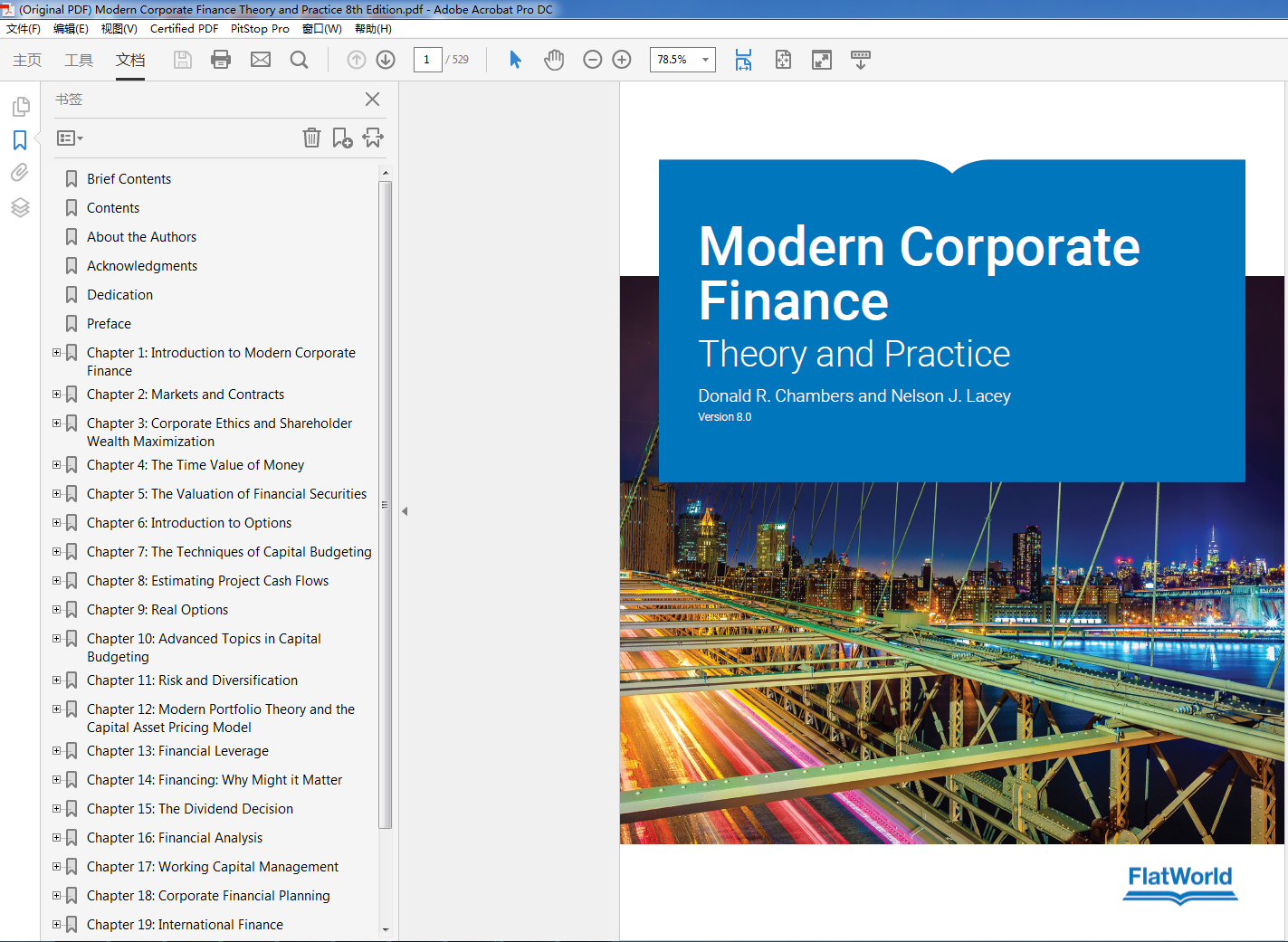Select Chapter 8 Estimating Project Cash Flows
This screenshot has height=942, width=1288.
(x=207, y=581)
